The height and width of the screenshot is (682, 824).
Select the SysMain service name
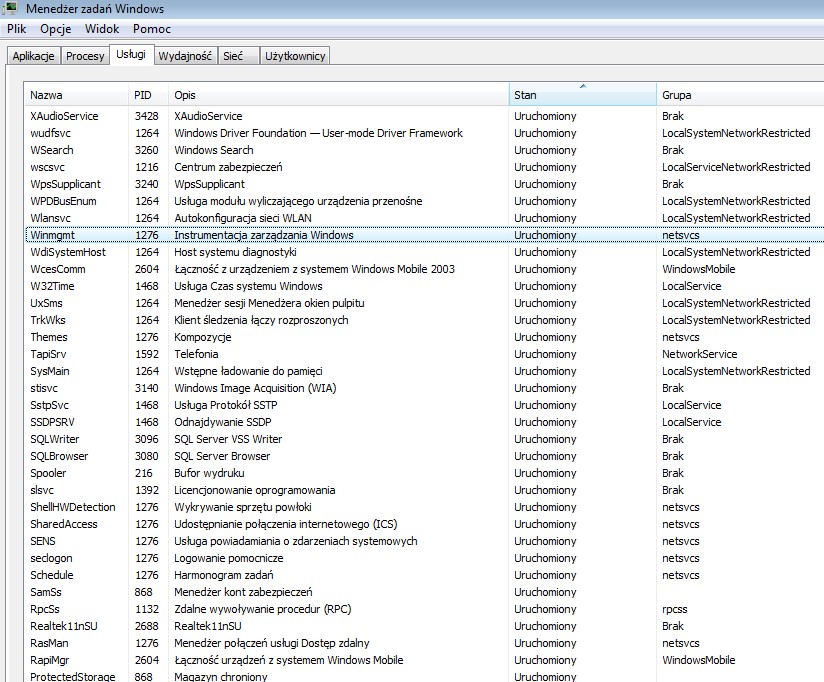point(50,371)
